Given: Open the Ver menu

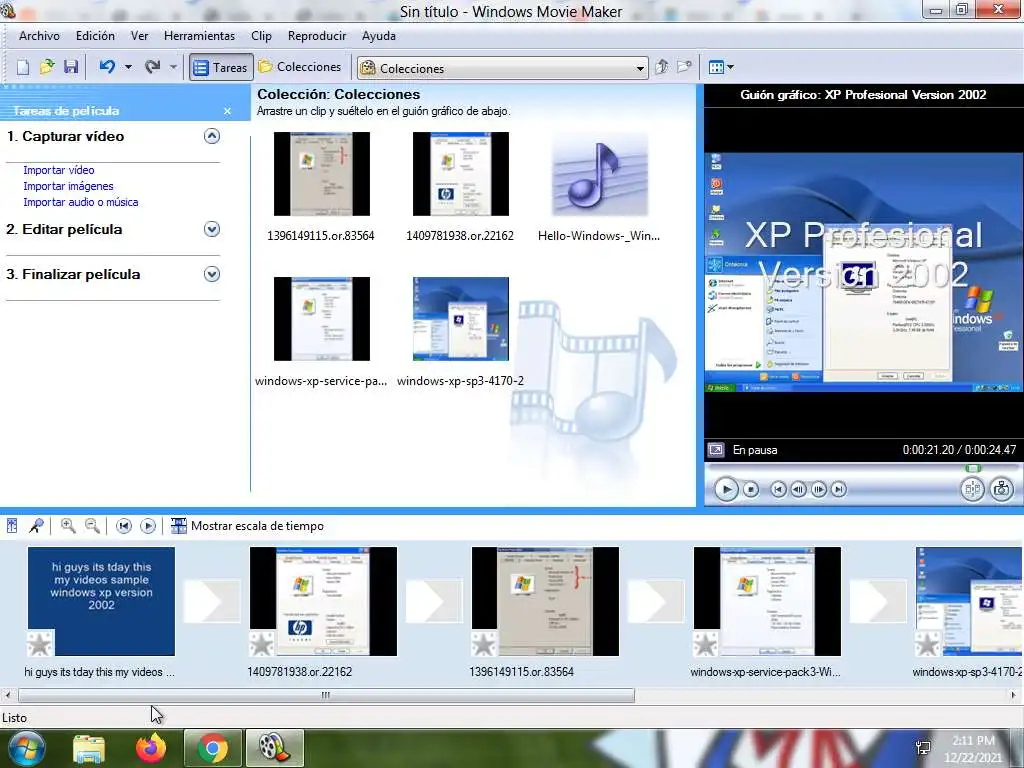Looking at the screenshot, I should click(139, 36).
